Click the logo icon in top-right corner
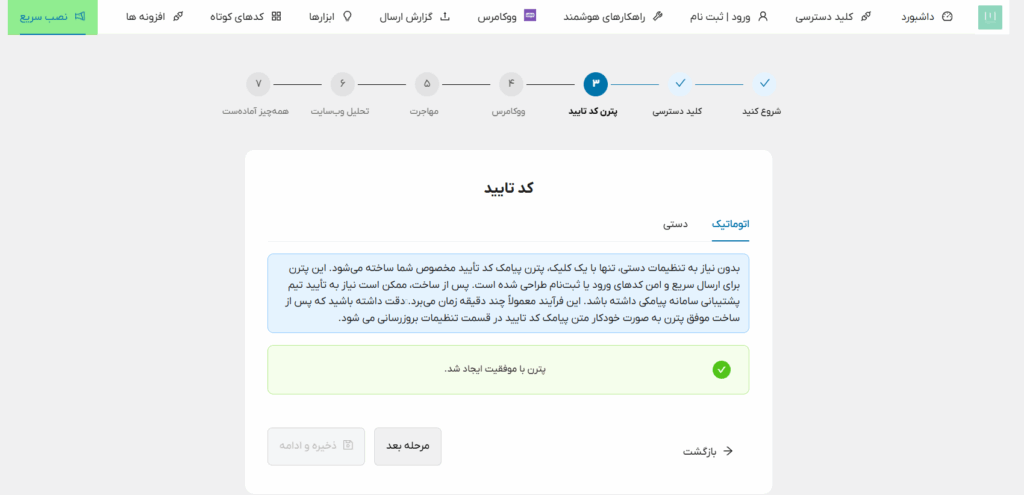1024x495 pixels. [989, 17]
